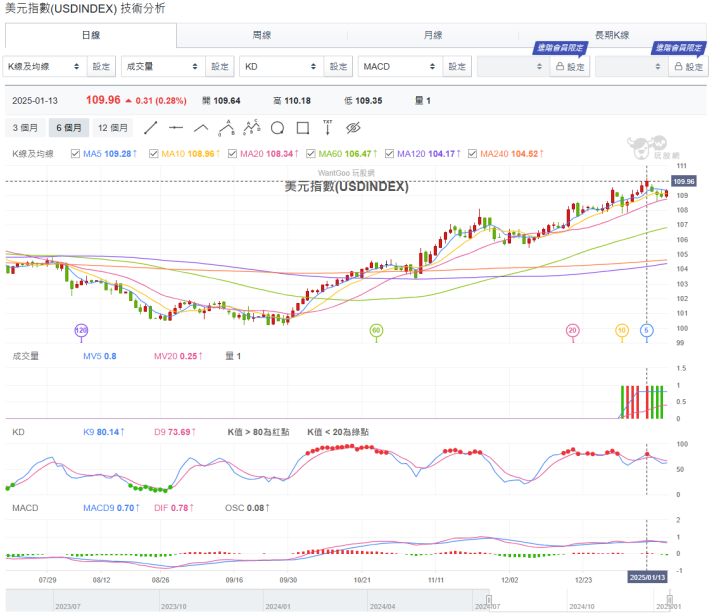The width and height of the screenshot is (720, 616).
Task: Click the OSC 0.08 value
Action: tap(247, 508)
